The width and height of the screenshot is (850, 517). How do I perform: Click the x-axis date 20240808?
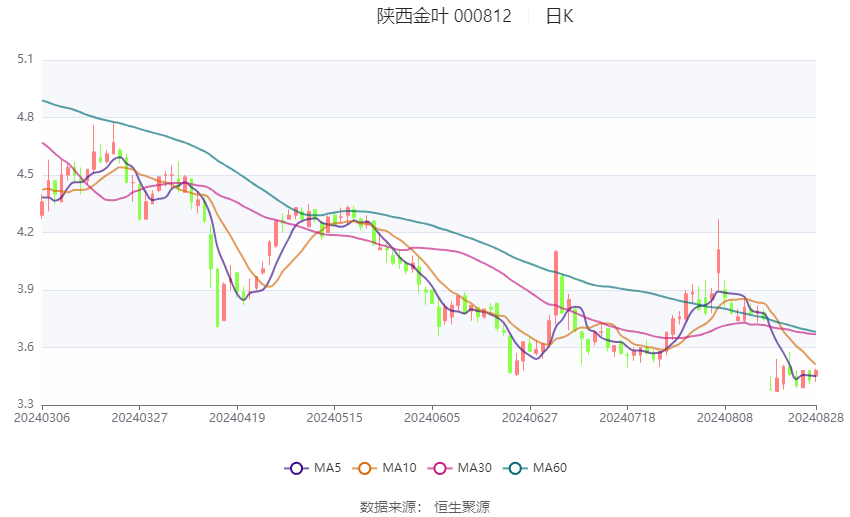725,418
